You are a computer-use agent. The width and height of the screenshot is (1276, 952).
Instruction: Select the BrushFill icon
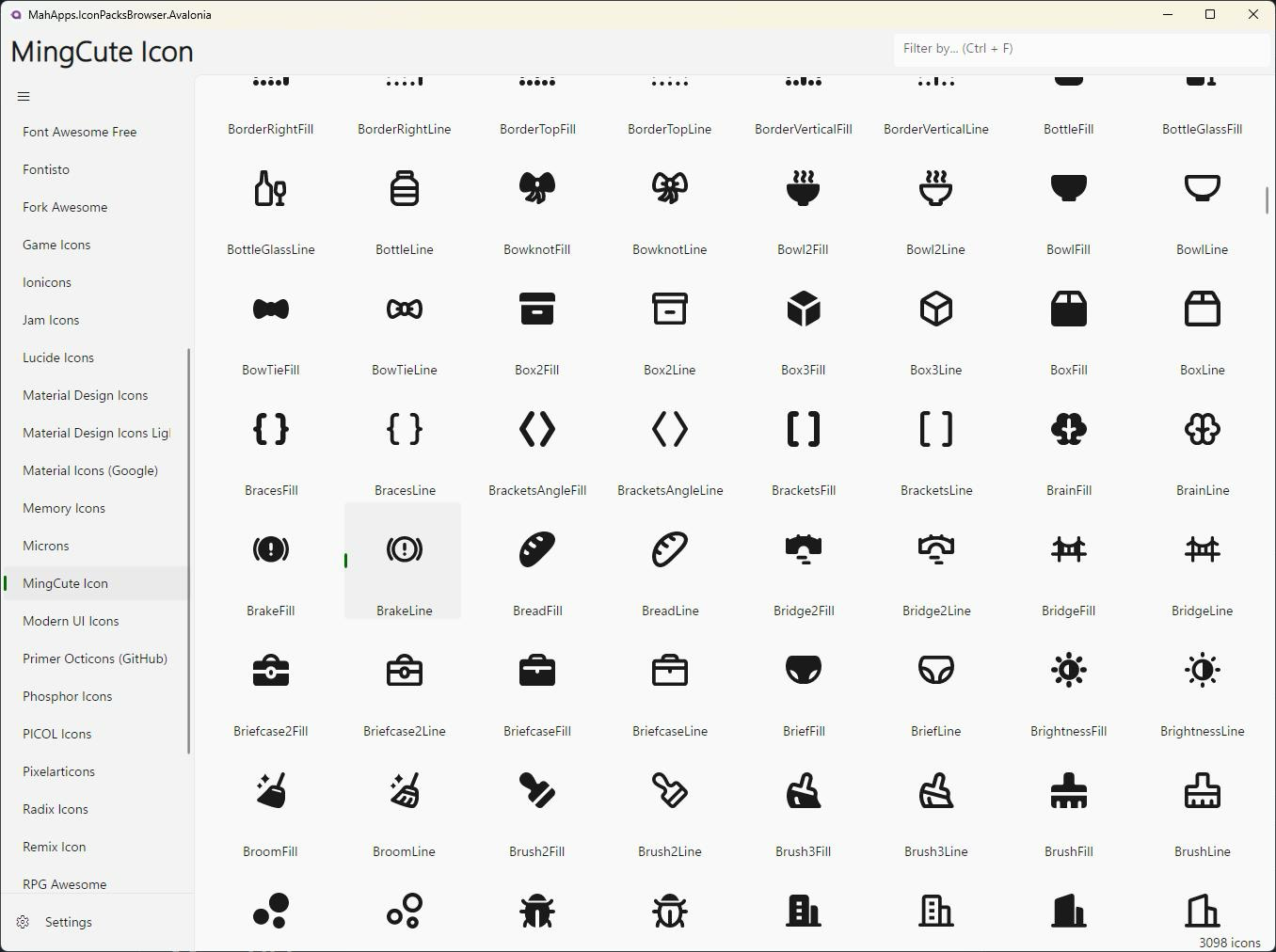click(1069, 790)
